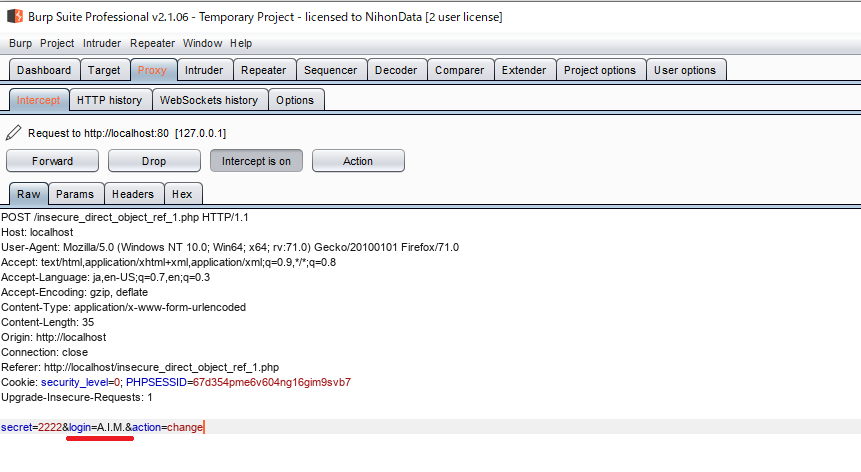Open the Repeater menu in menu bar
This screenshot has width=861, height=472.
tap(152, 43)
